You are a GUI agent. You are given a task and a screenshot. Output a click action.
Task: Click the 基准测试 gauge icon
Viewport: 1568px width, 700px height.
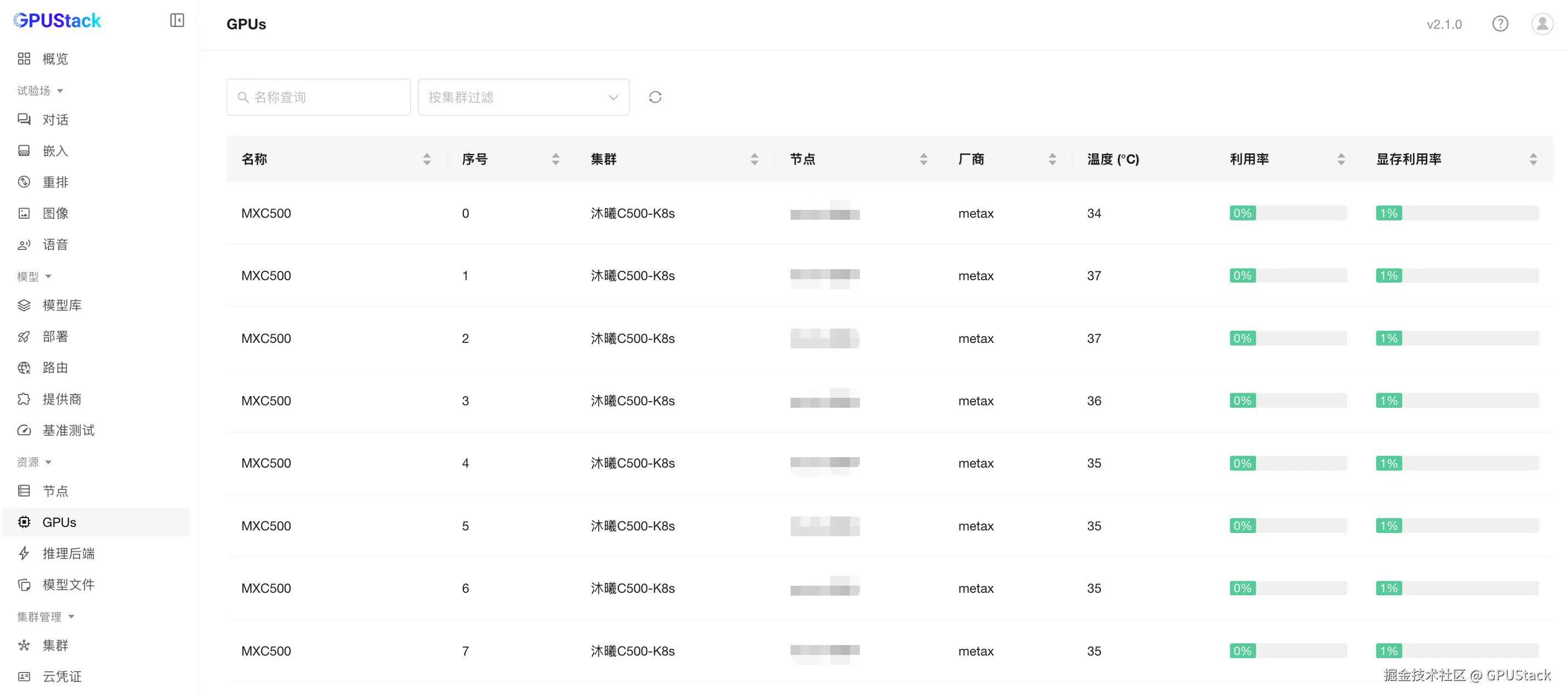point(24,431)
